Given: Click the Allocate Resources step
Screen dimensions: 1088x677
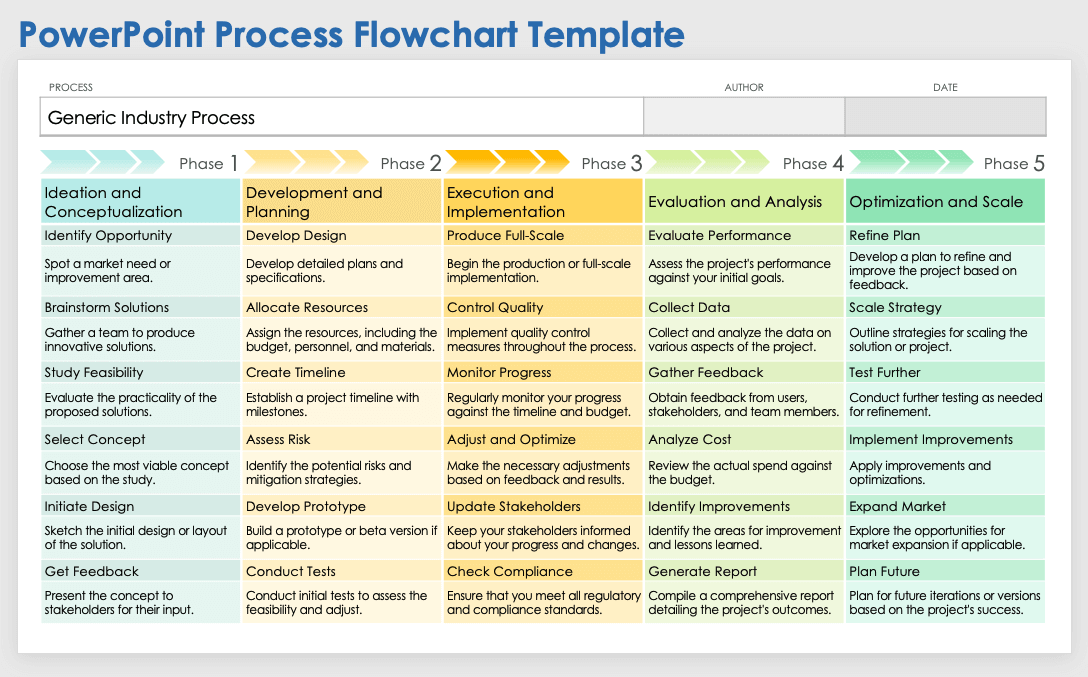Looking at the screenshot, I should click(307, 308).
